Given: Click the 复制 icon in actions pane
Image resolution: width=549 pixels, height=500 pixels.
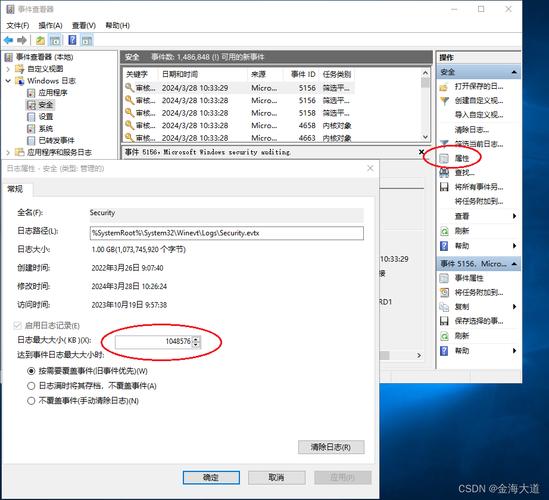Looking at the screenshot, I should click(444, 307).
